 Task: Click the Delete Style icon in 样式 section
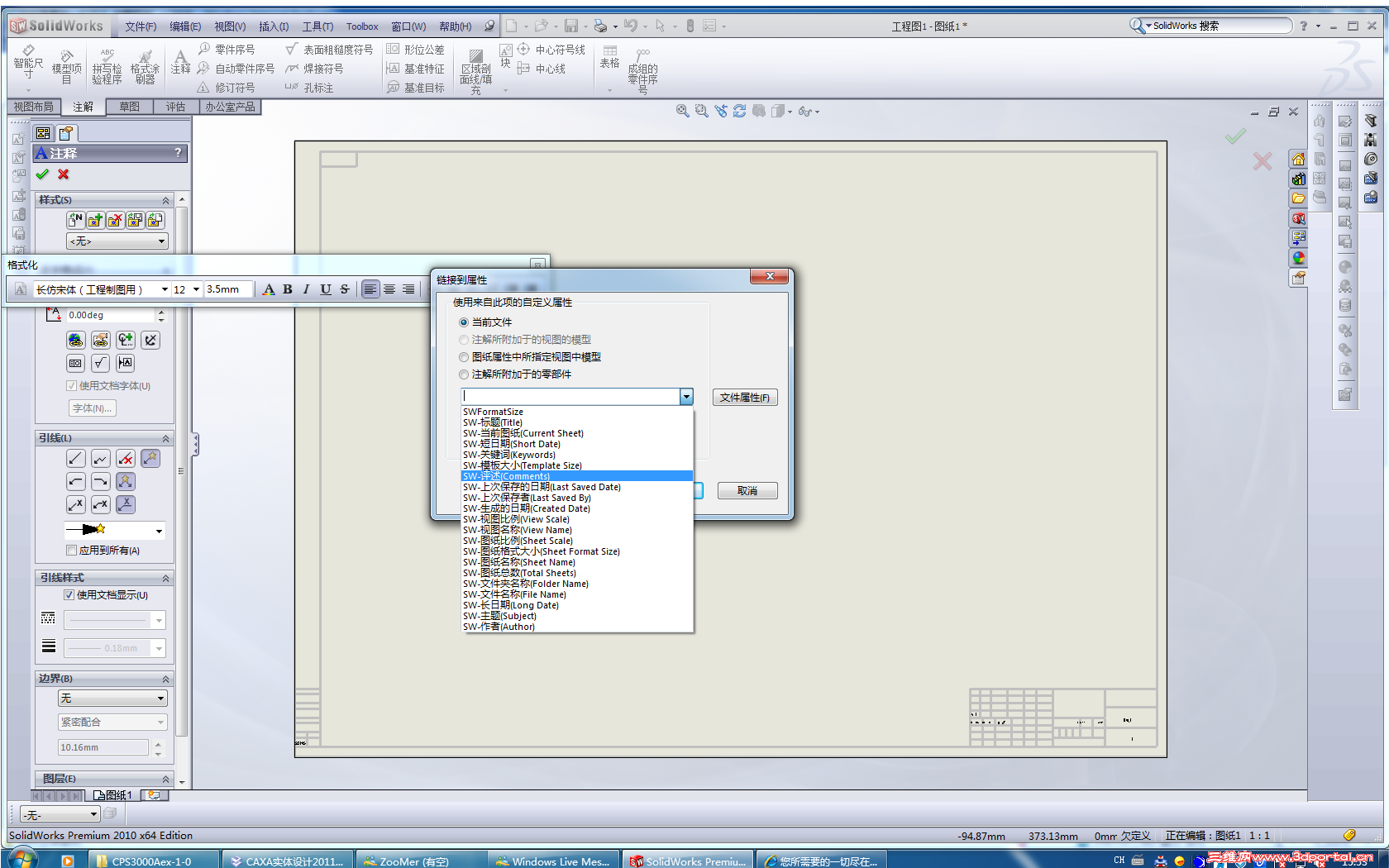(x=115, y=220)
